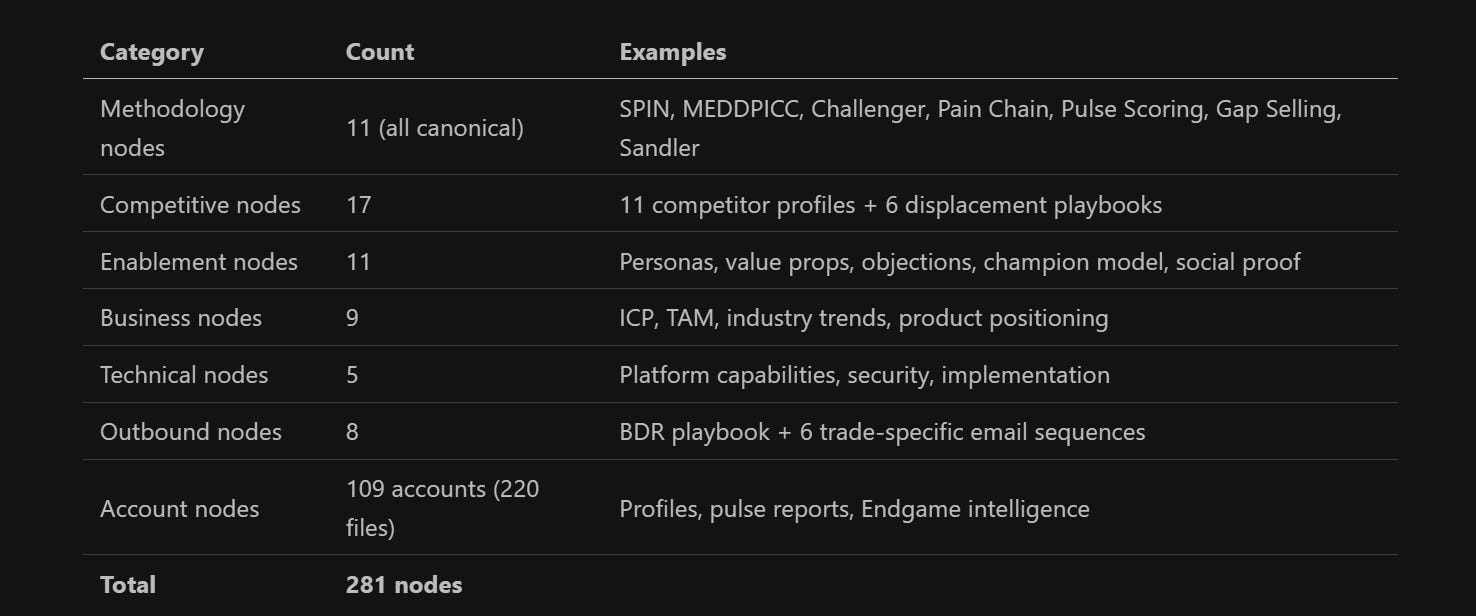
Task: Select the Technical nodes row label
Action: pos(184,375)
